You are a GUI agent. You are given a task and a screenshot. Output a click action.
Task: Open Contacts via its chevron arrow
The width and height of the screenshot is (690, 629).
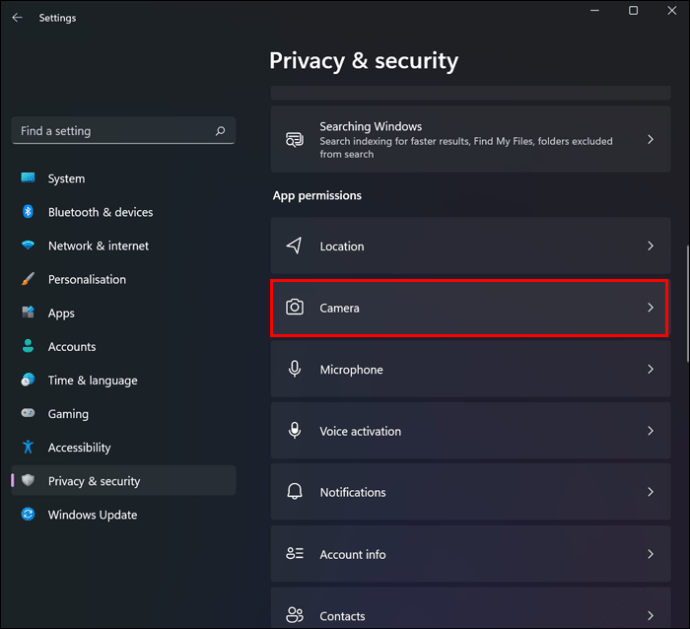[x=650, y=615]
